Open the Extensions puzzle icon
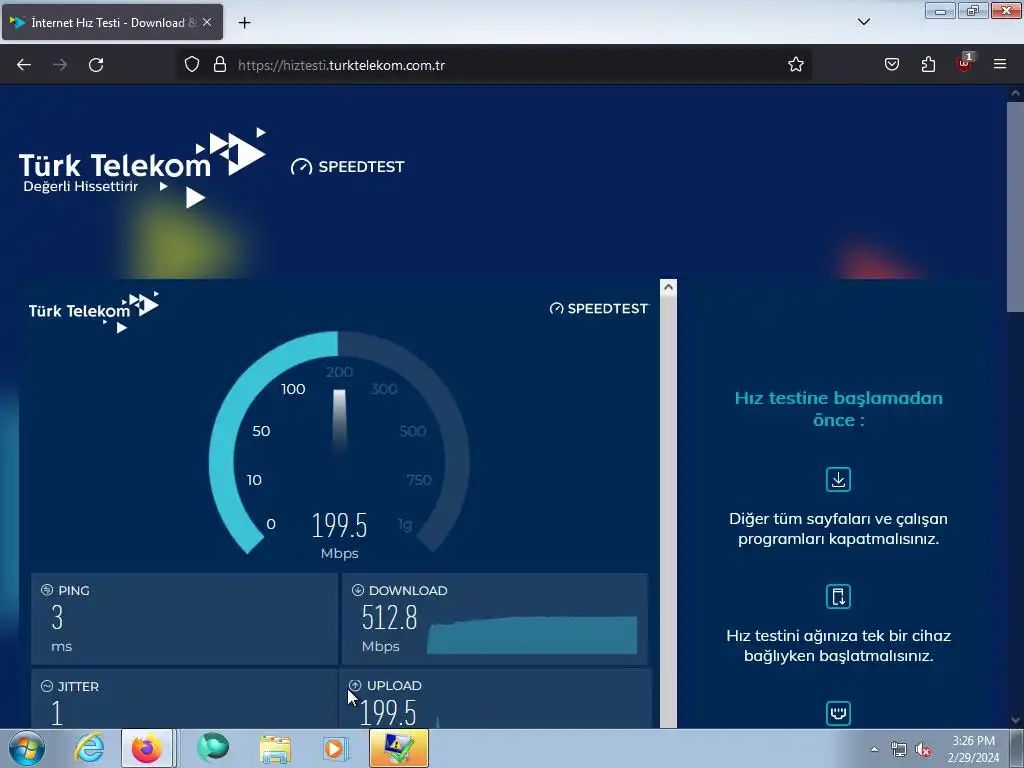 pyautogui.click(x=928, y=65)
